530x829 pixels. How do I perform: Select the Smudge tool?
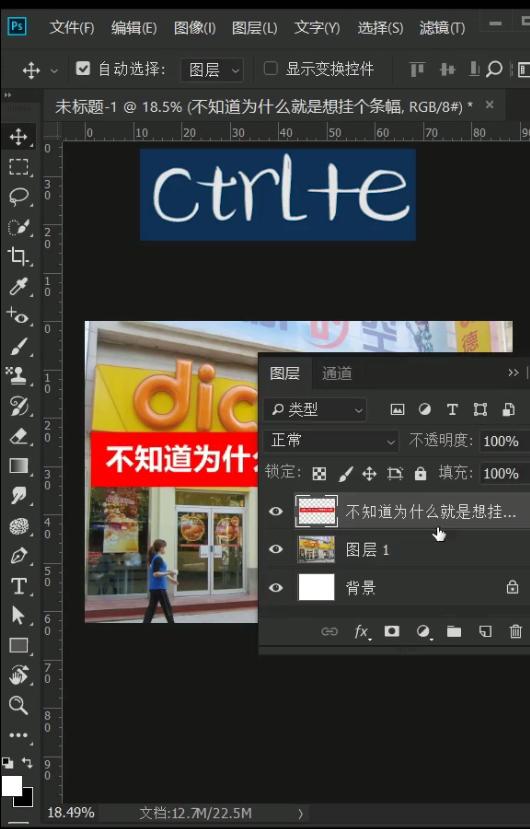(19, 496)
